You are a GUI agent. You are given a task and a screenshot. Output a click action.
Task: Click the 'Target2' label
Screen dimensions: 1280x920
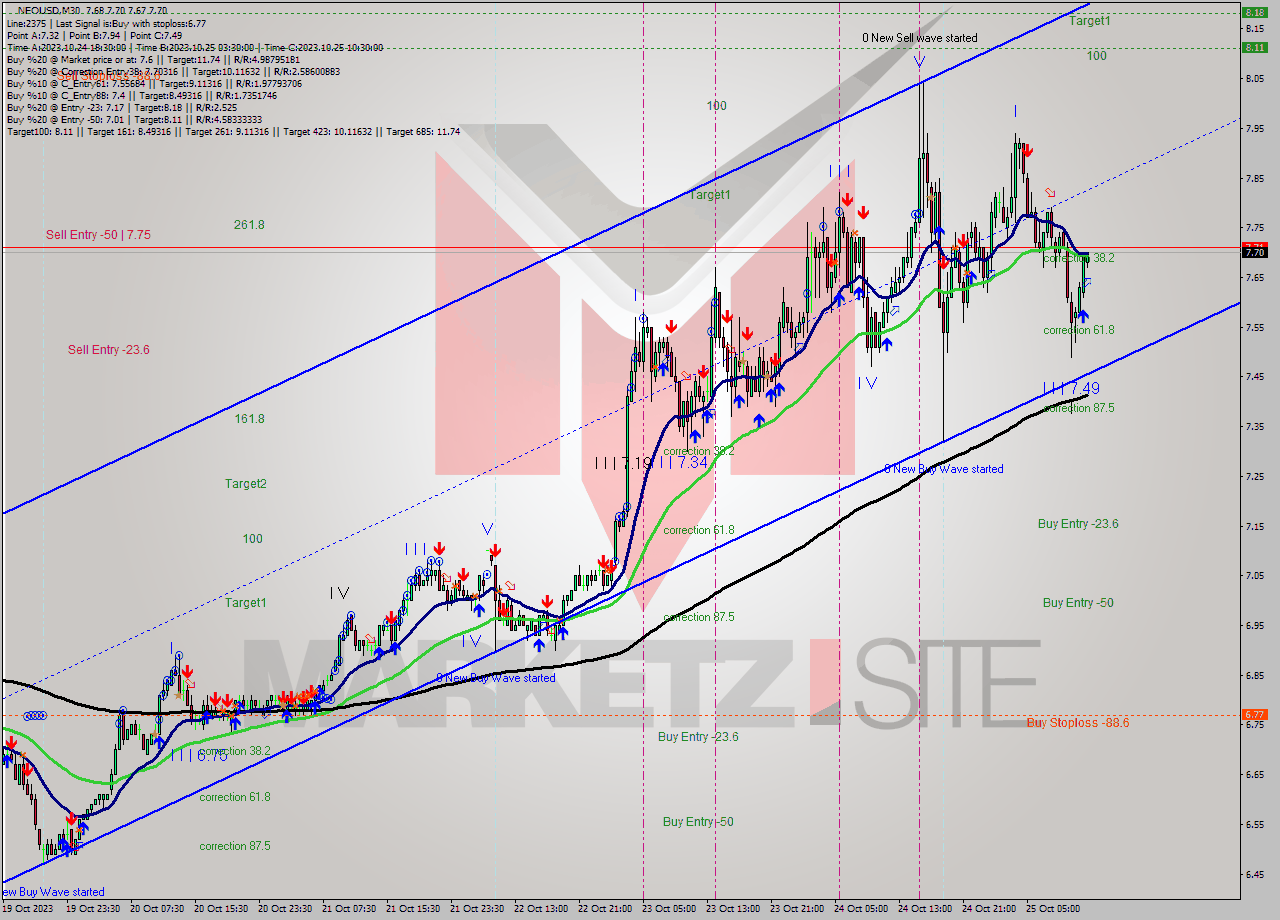[x=245, y=484]
